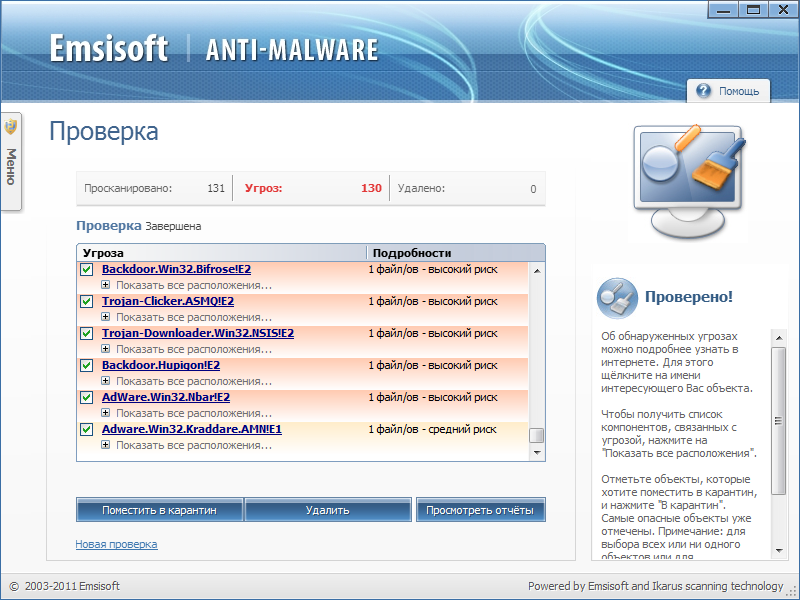Viewport: 800px width, 600px height.
Task: Click the Угроз: 130 counter
Action: pos(313,188)
